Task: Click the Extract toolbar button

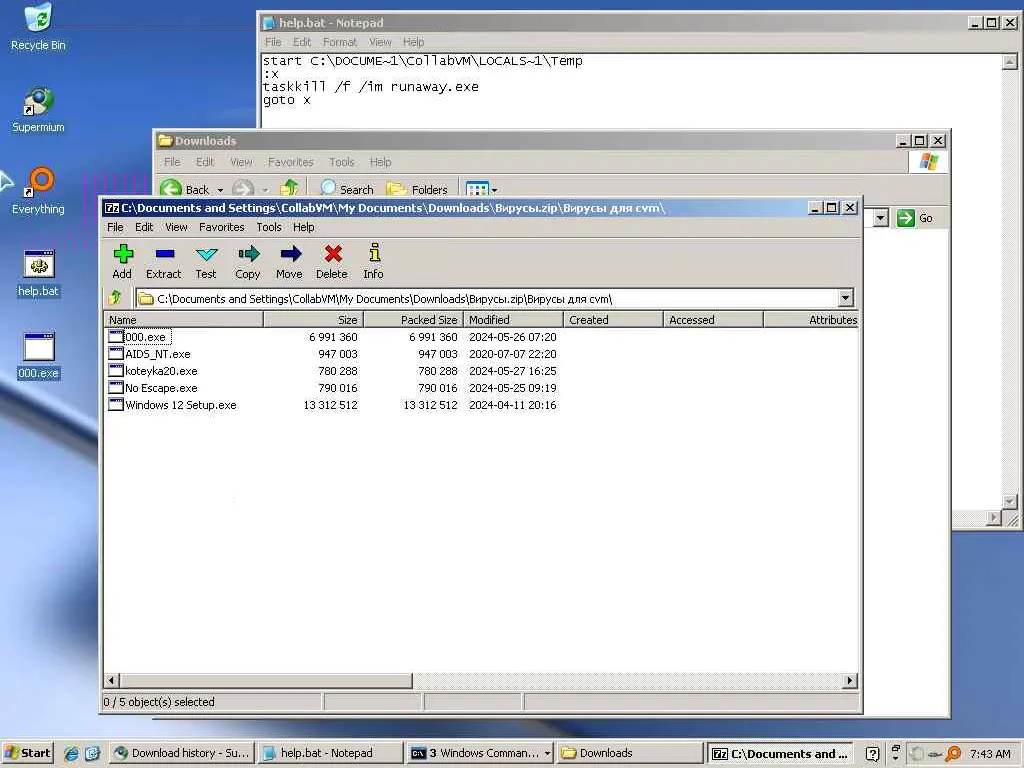Action: tap(163, 261)
